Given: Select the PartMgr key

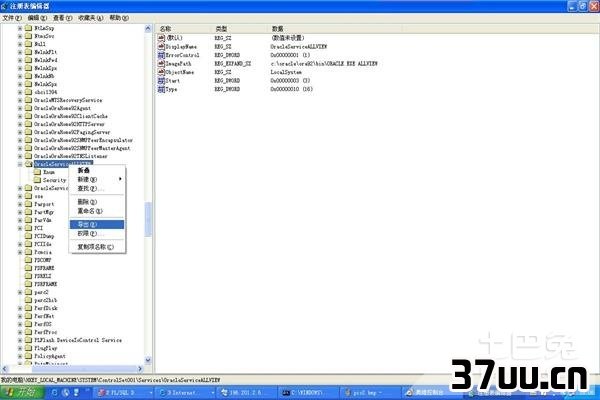Looking at the screenshot, I should click(x=44, y=212).
